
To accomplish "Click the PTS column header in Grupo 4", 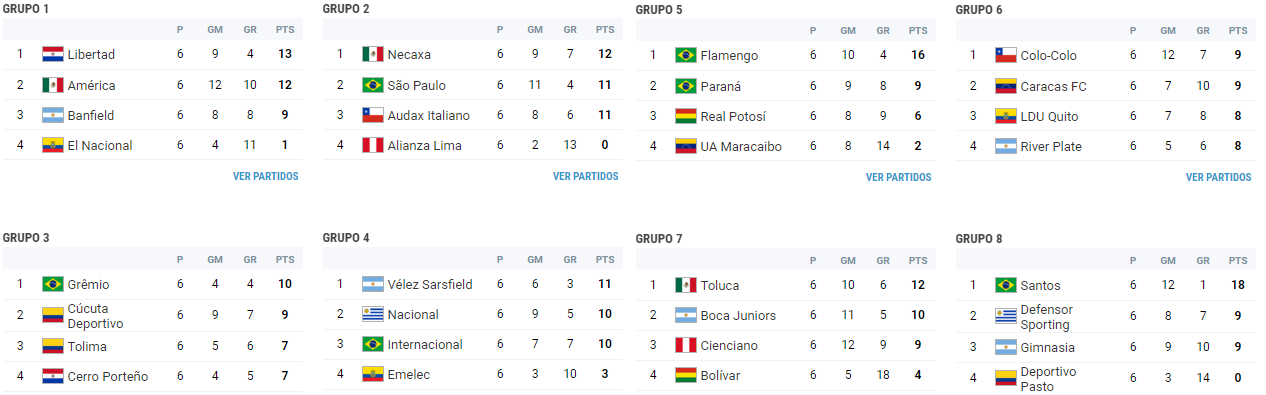I will click(x=605, y=259).
